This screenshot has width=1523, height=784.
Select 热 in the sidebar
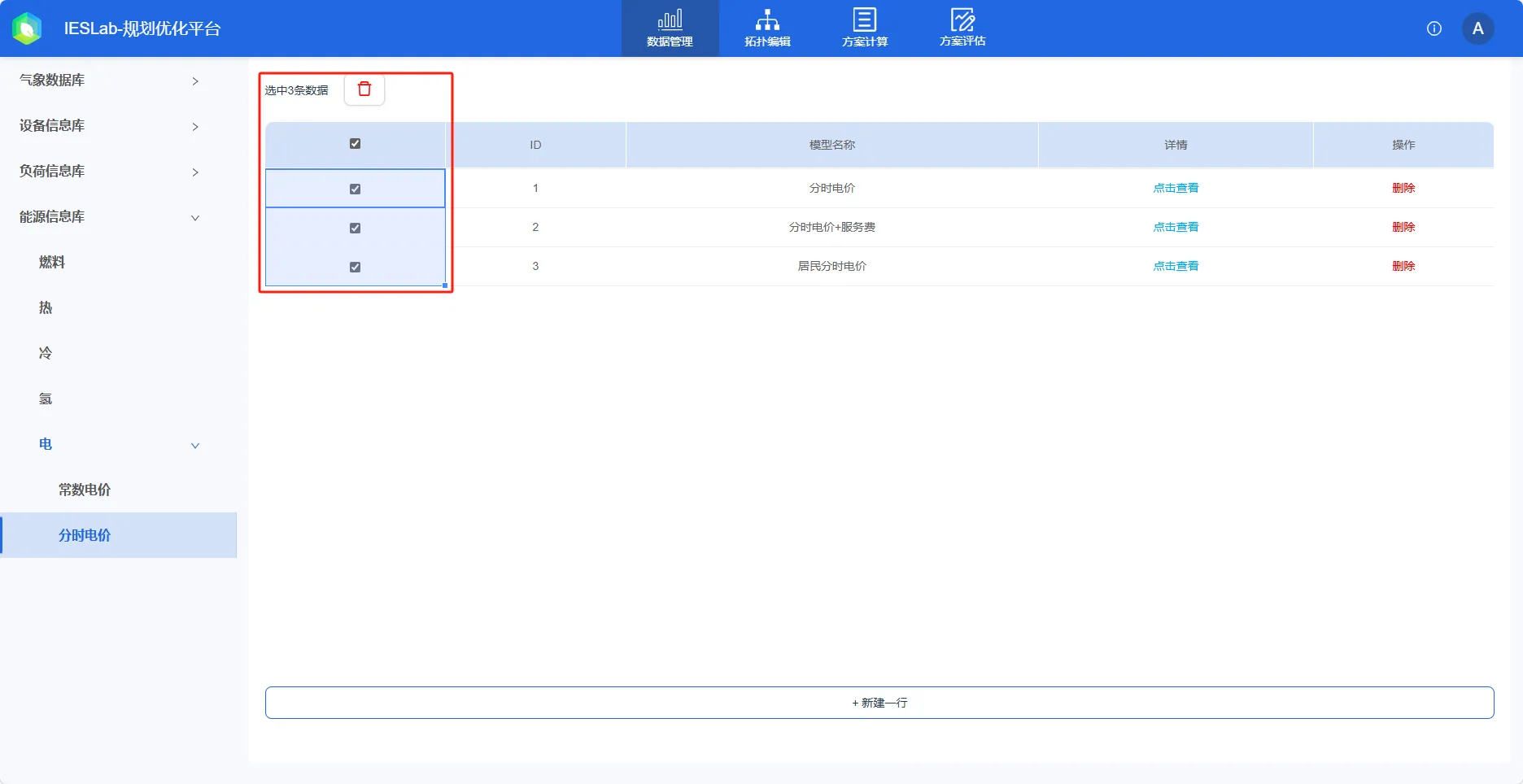[x=46, y=307]
